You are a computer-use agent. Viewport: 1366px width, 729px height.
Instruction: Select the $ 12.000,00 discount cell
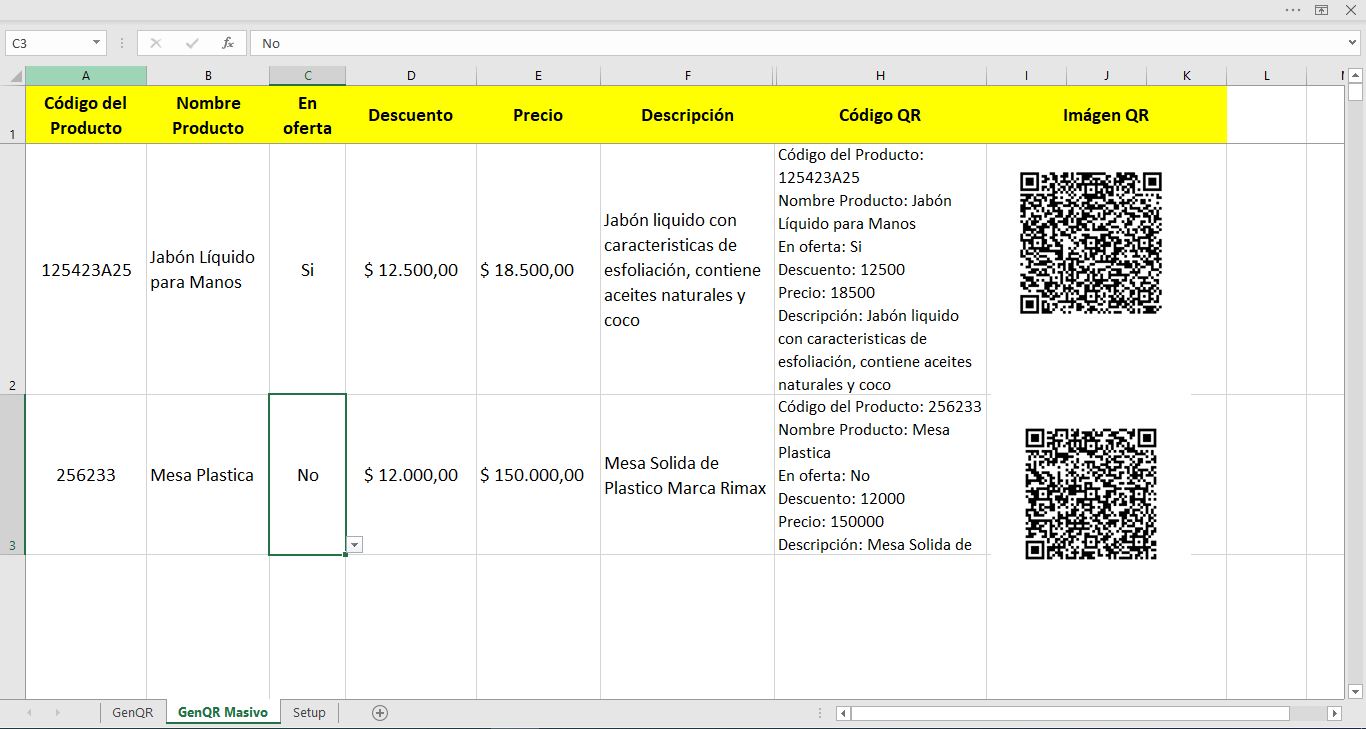[411, 475]
